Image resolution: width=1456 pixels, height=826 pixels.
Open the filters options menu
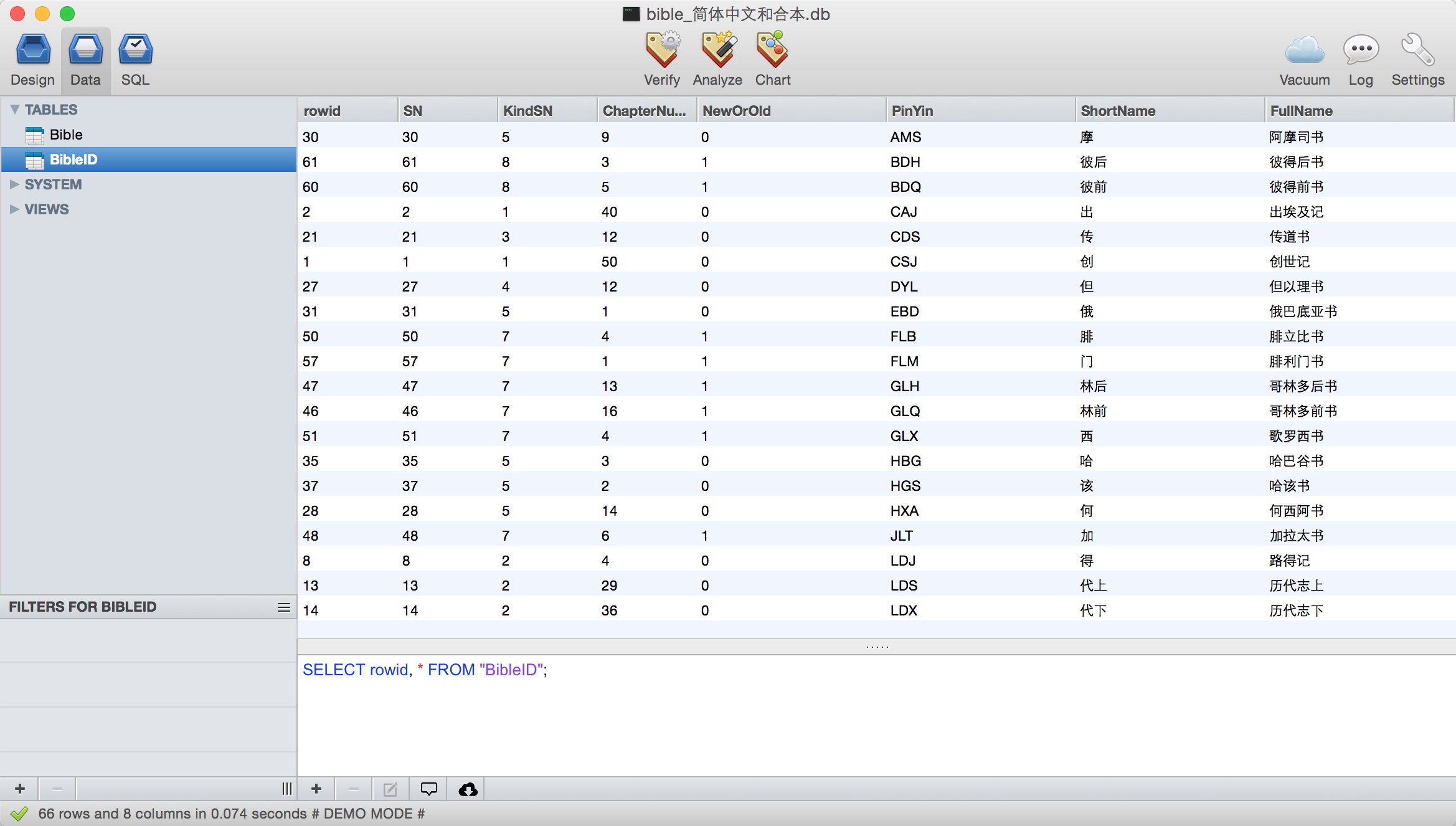click(x=284, y=607)
